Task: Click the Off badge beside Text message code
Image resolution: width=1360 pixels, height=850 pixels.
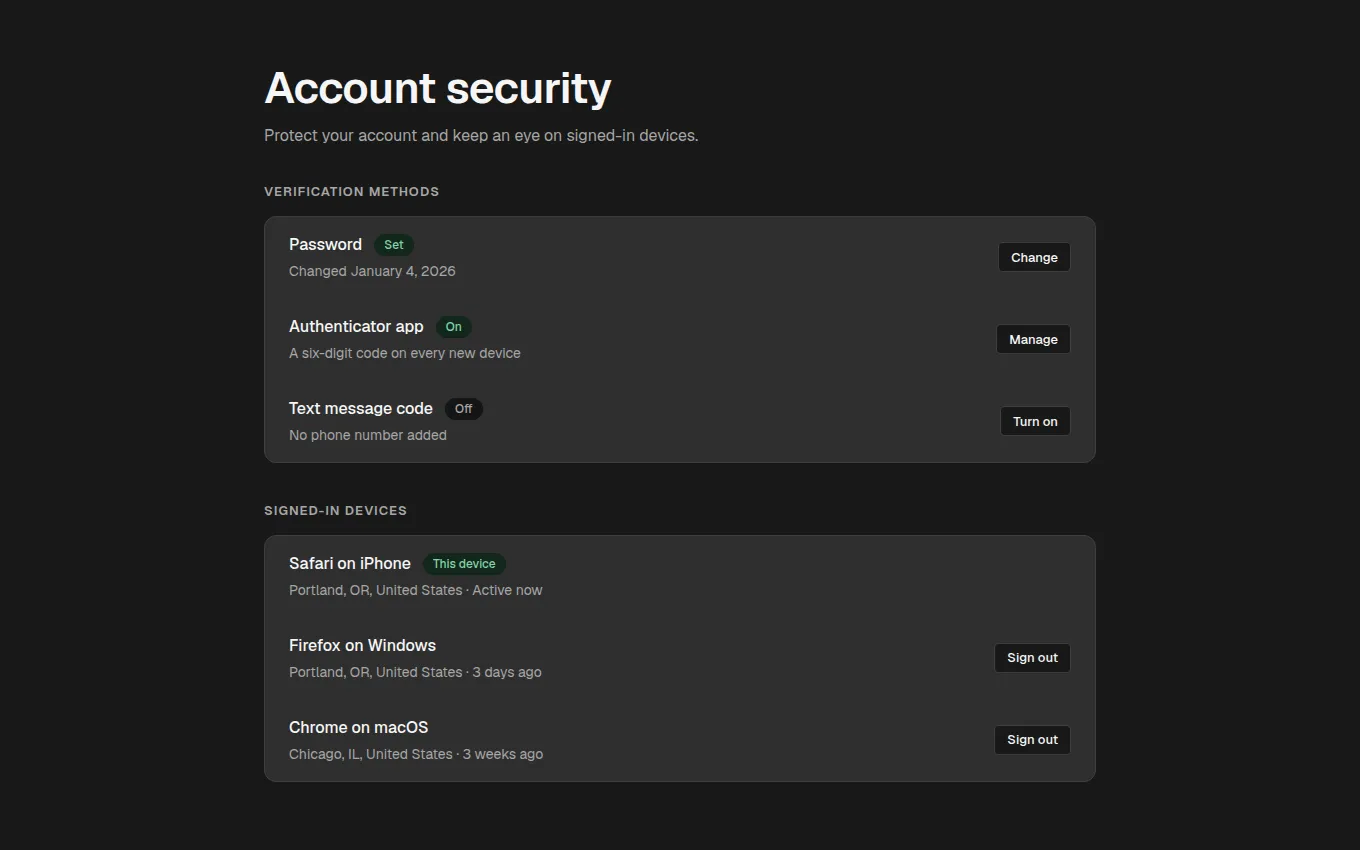Action: [464, 409]
